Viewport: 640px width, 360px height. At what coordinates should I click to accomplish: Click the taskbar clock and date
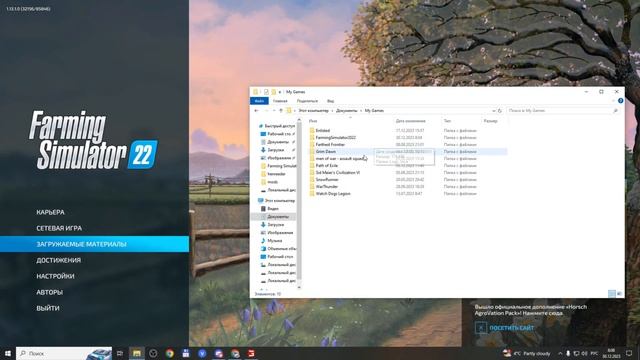(611, 353)
